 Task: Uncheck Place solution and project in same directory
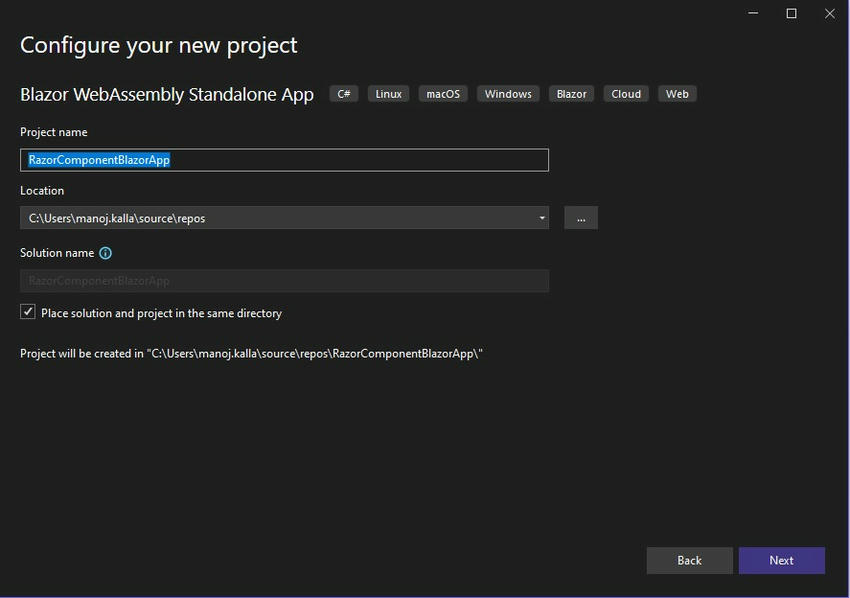coord(28,312)
